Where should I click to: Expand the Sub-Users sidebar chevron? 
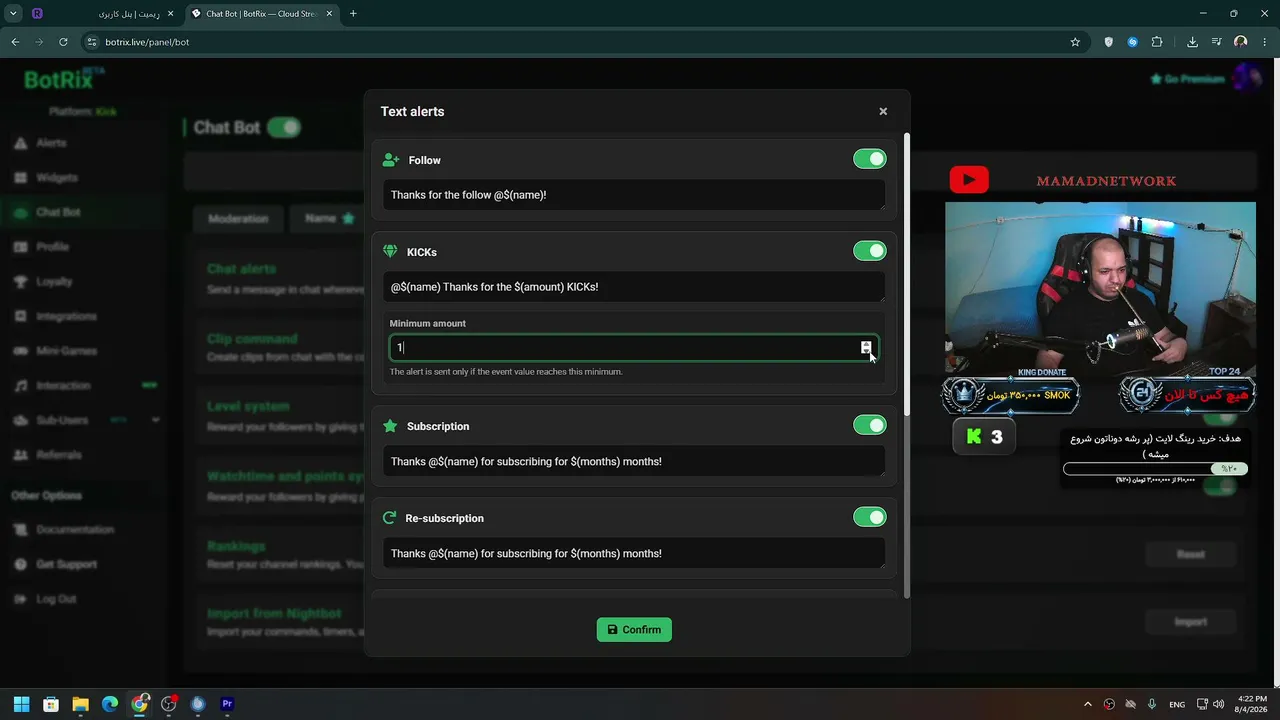click(155, 420)
